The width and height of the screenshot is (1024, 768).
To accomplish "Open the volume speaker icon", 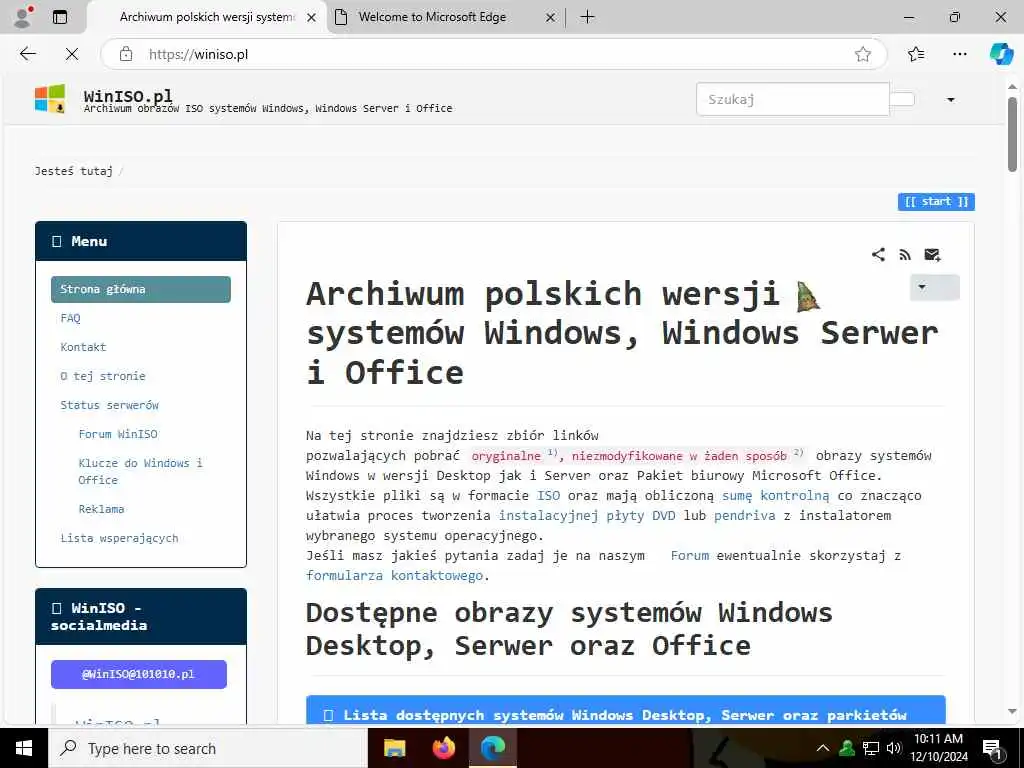I will pos(893,748).
